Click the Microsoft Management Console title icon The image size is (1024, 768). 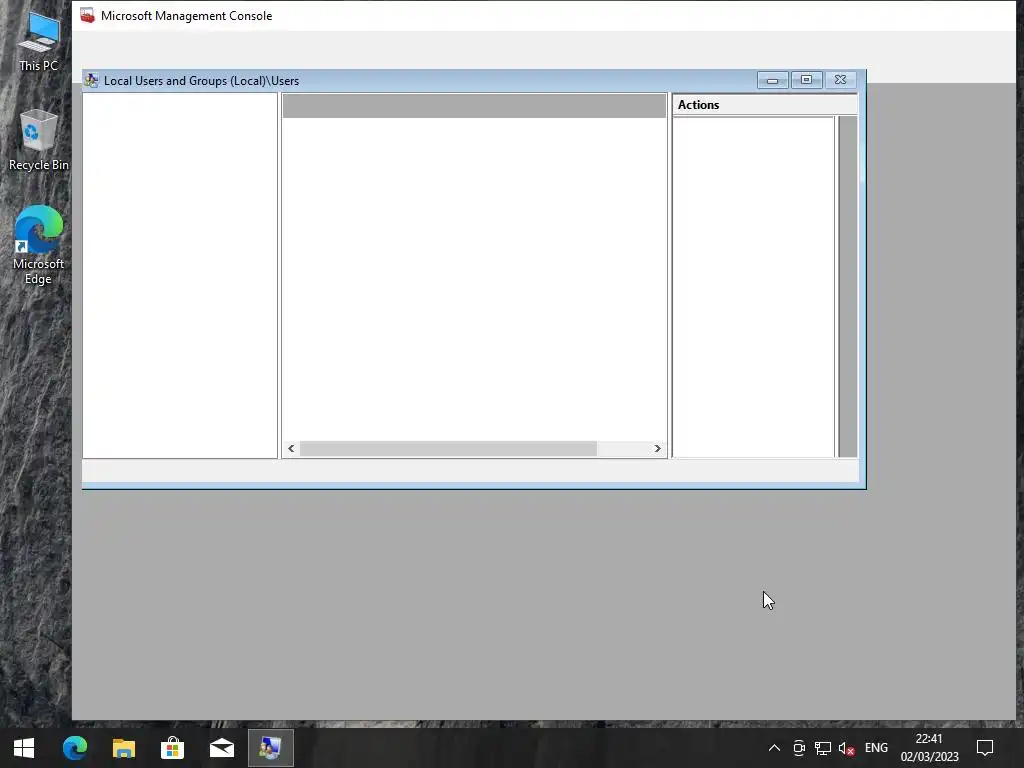pos(88,16)
